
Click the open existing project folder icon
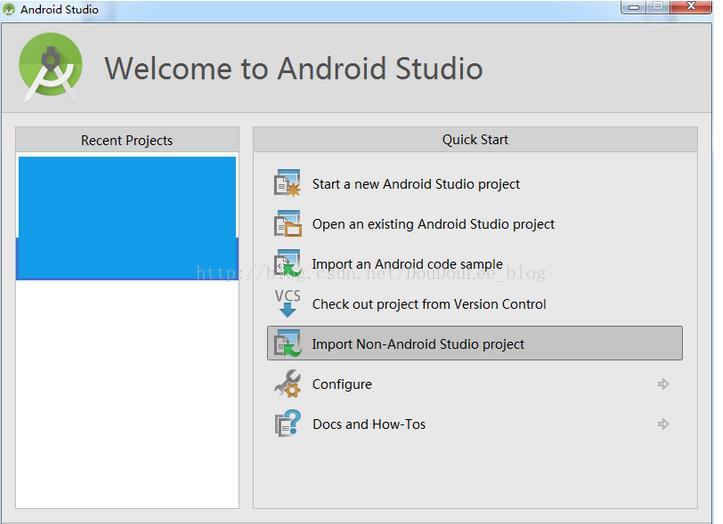[x=287, y=224]
